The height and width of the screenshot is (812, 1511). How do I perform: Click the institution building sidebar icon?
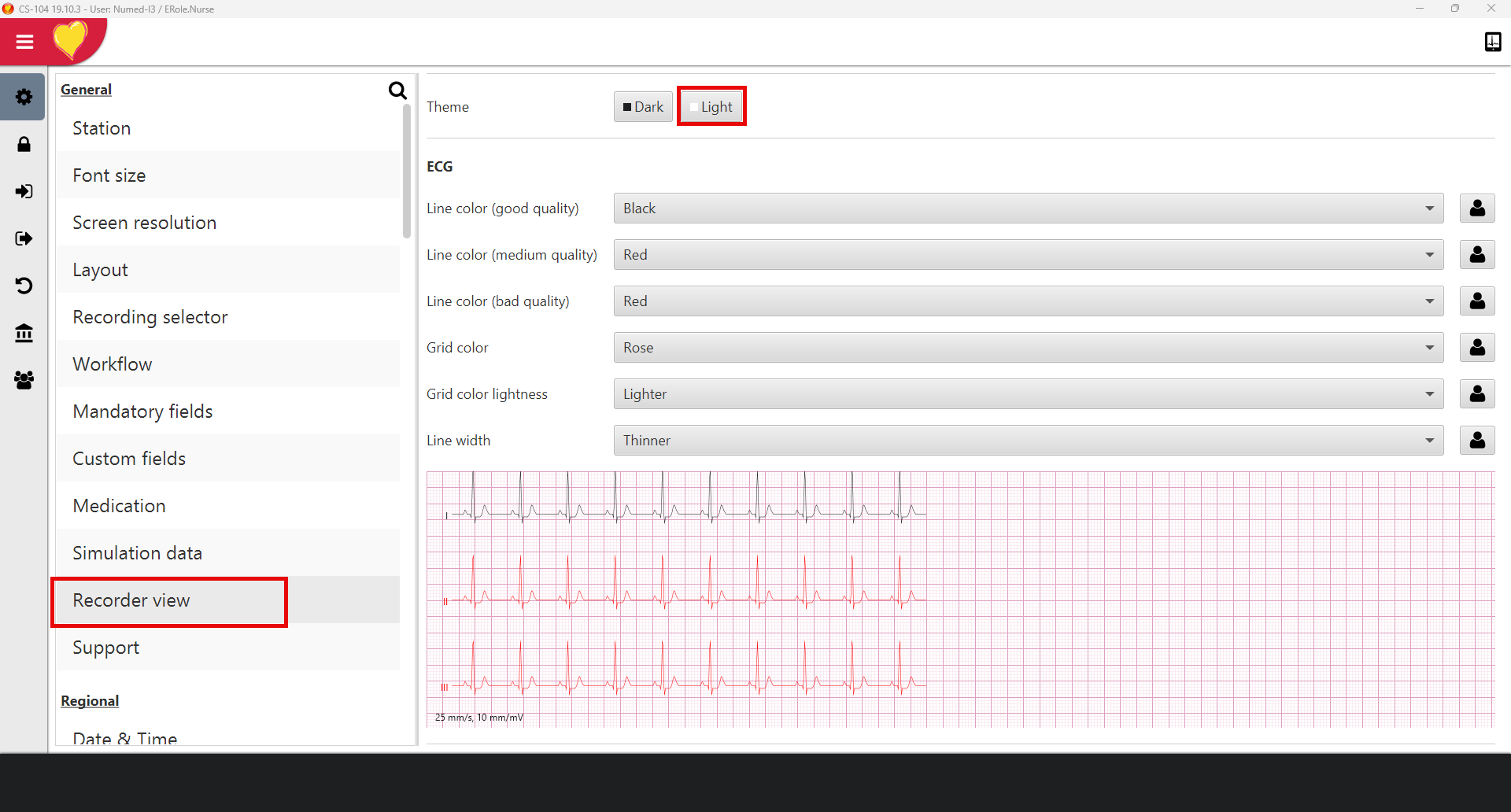24,334
